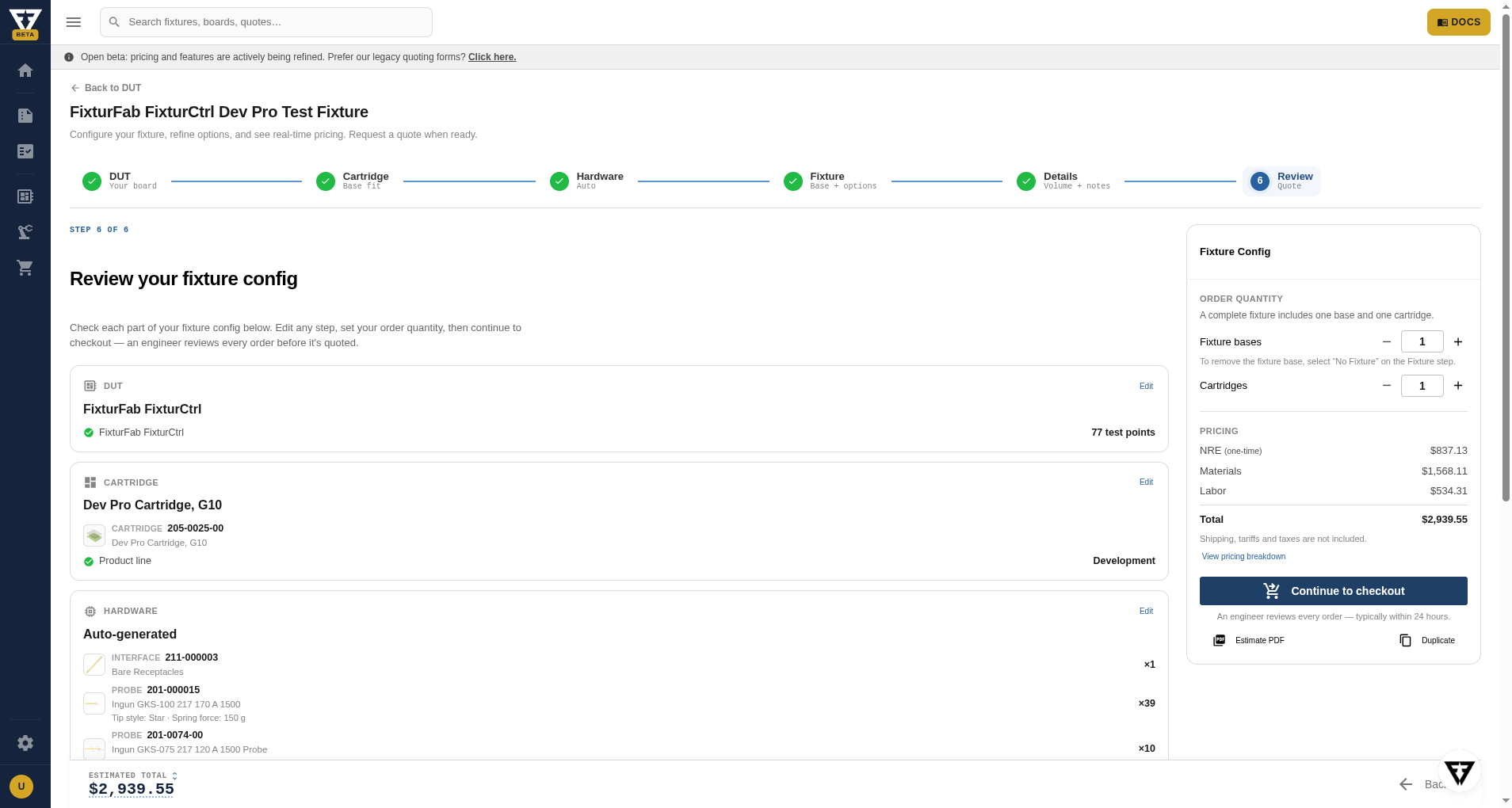This screenshot has width=1512, height=808.
Task: Click the Bare Receptacles interface thumbnail
Action: tap(94, 665)
